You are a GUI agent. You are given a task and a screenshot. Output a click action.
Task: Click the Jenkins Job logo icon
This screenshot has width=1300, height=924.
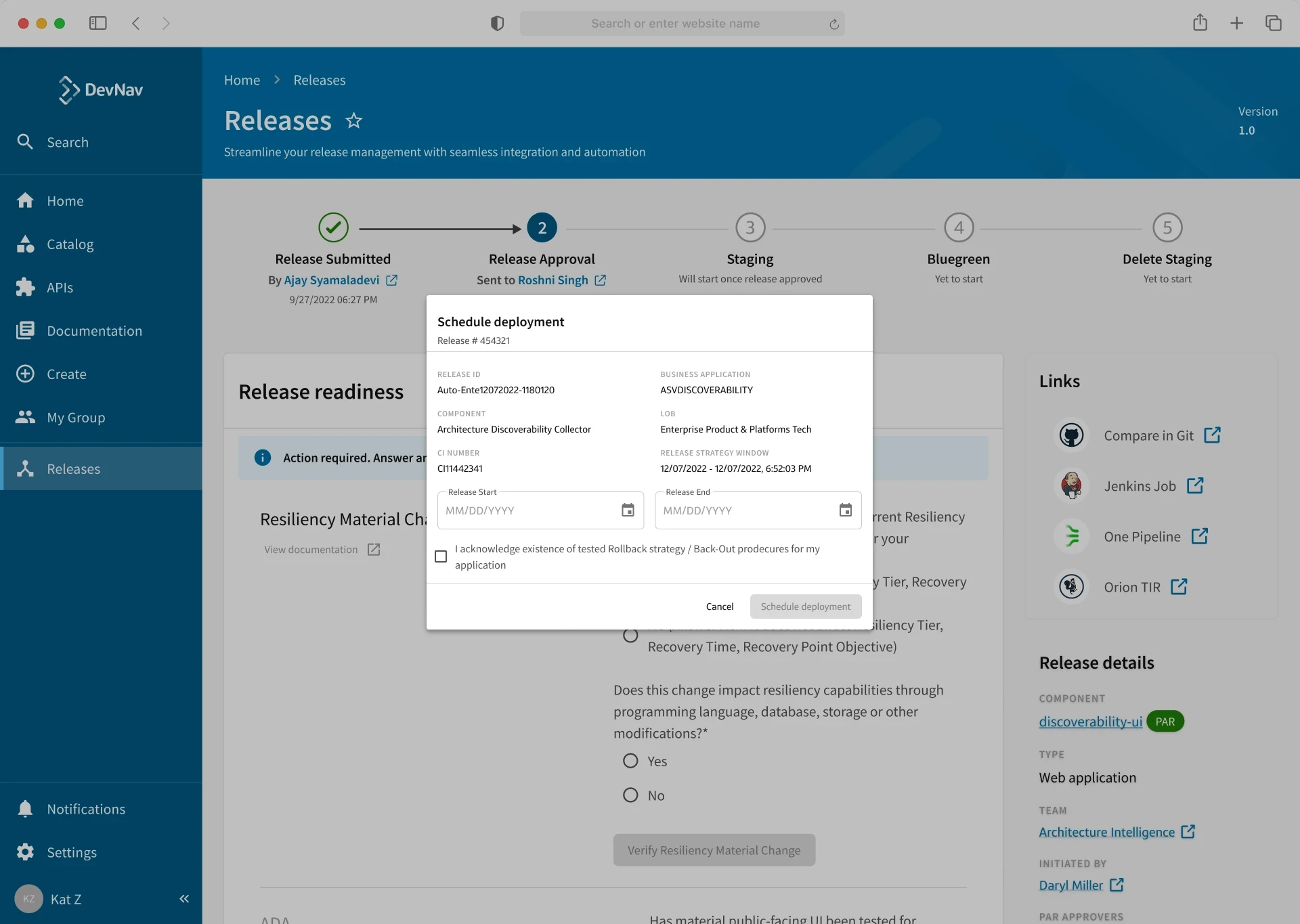[1071, 486]
